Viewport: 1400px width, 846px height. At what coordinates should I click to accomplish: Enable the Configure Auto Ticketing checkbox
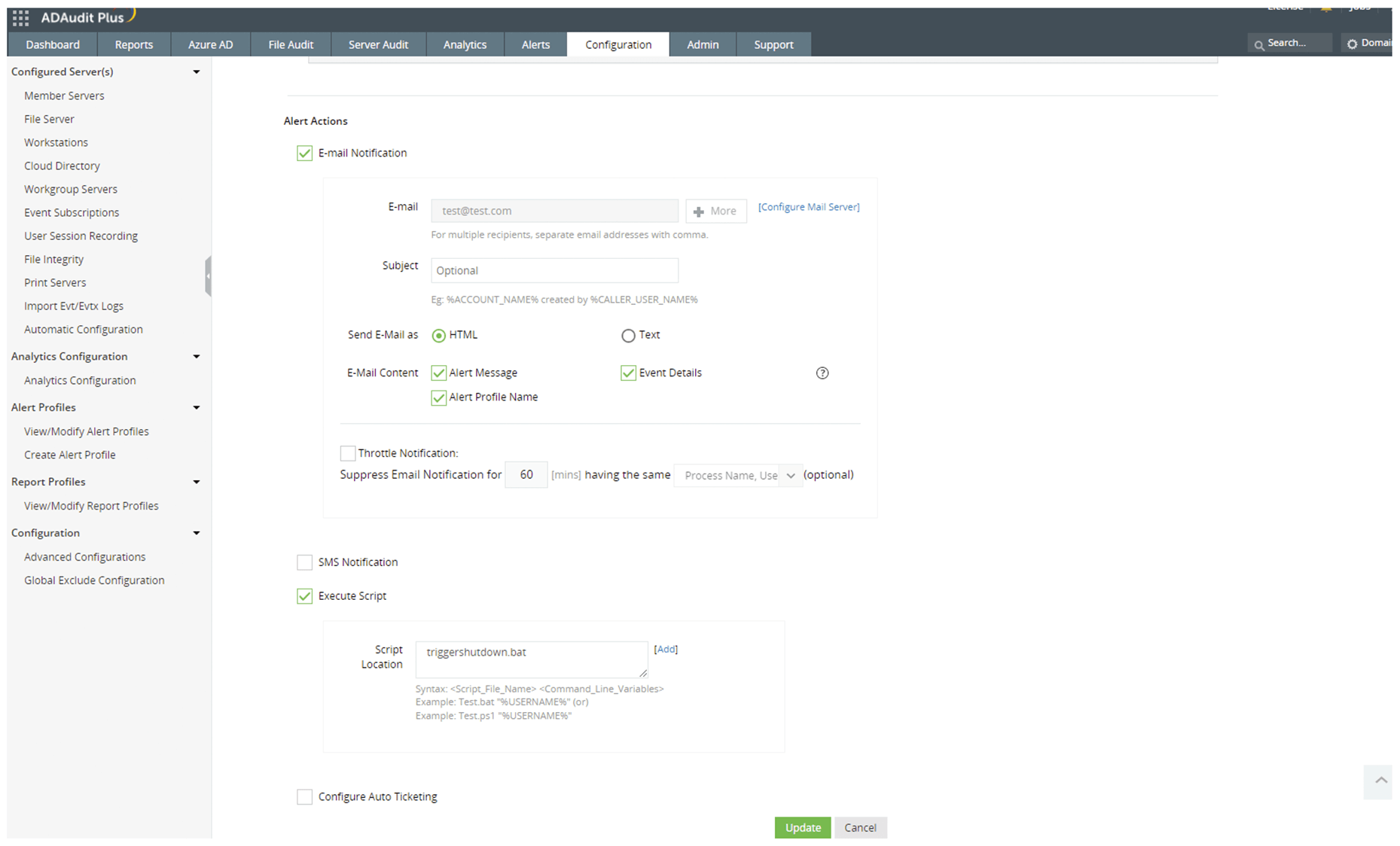304,797
